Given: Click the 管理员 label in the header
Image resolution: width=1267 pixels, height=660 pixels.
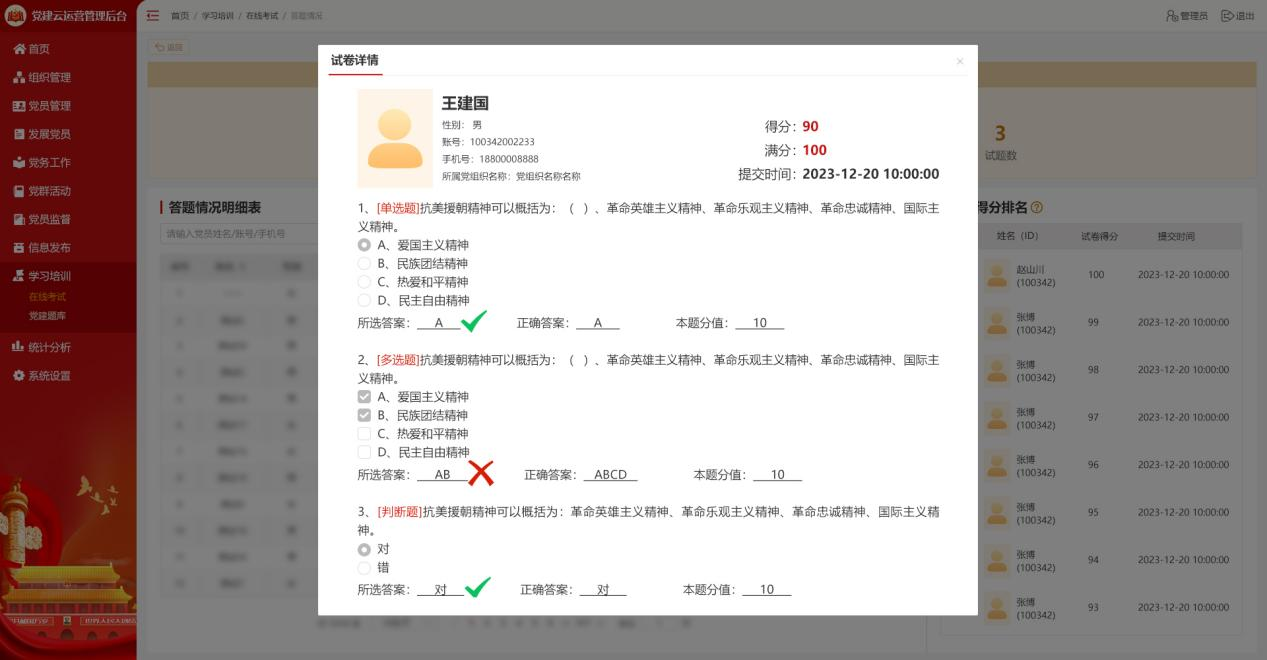Looking at the screenshot, I should point(1194,15).
